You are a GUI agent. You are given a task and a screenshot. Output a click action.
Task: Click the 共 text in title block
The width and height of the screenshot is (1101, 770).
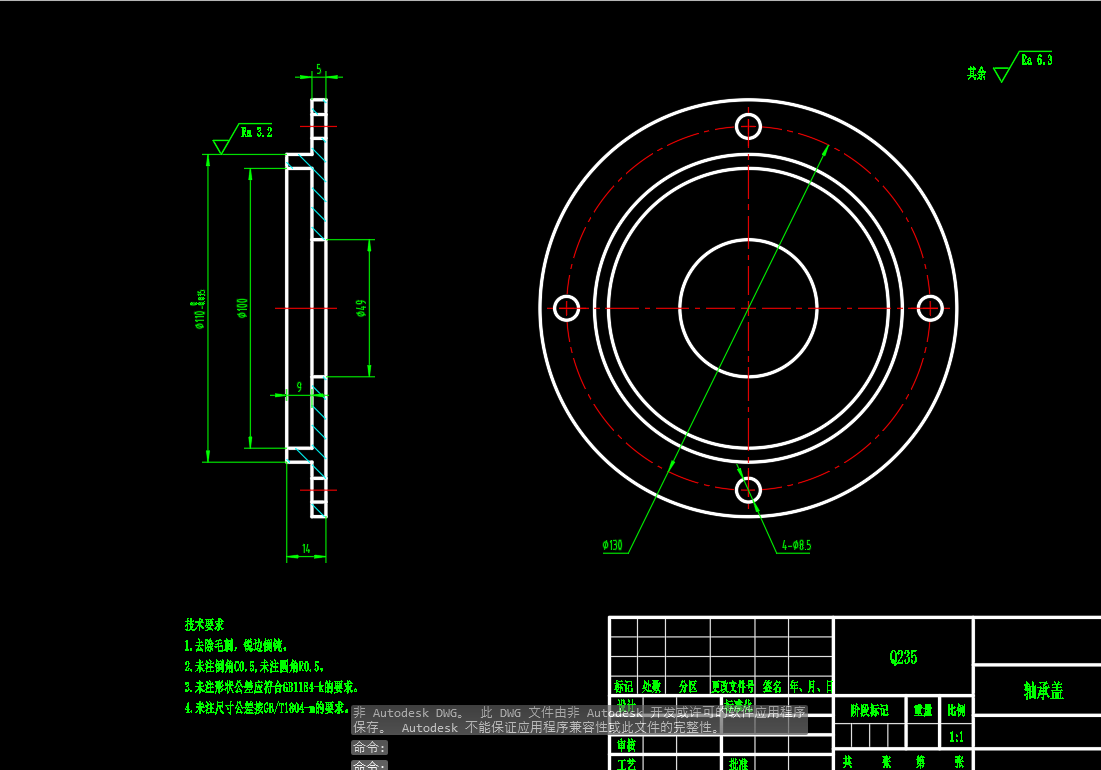[x=848, y=762]
